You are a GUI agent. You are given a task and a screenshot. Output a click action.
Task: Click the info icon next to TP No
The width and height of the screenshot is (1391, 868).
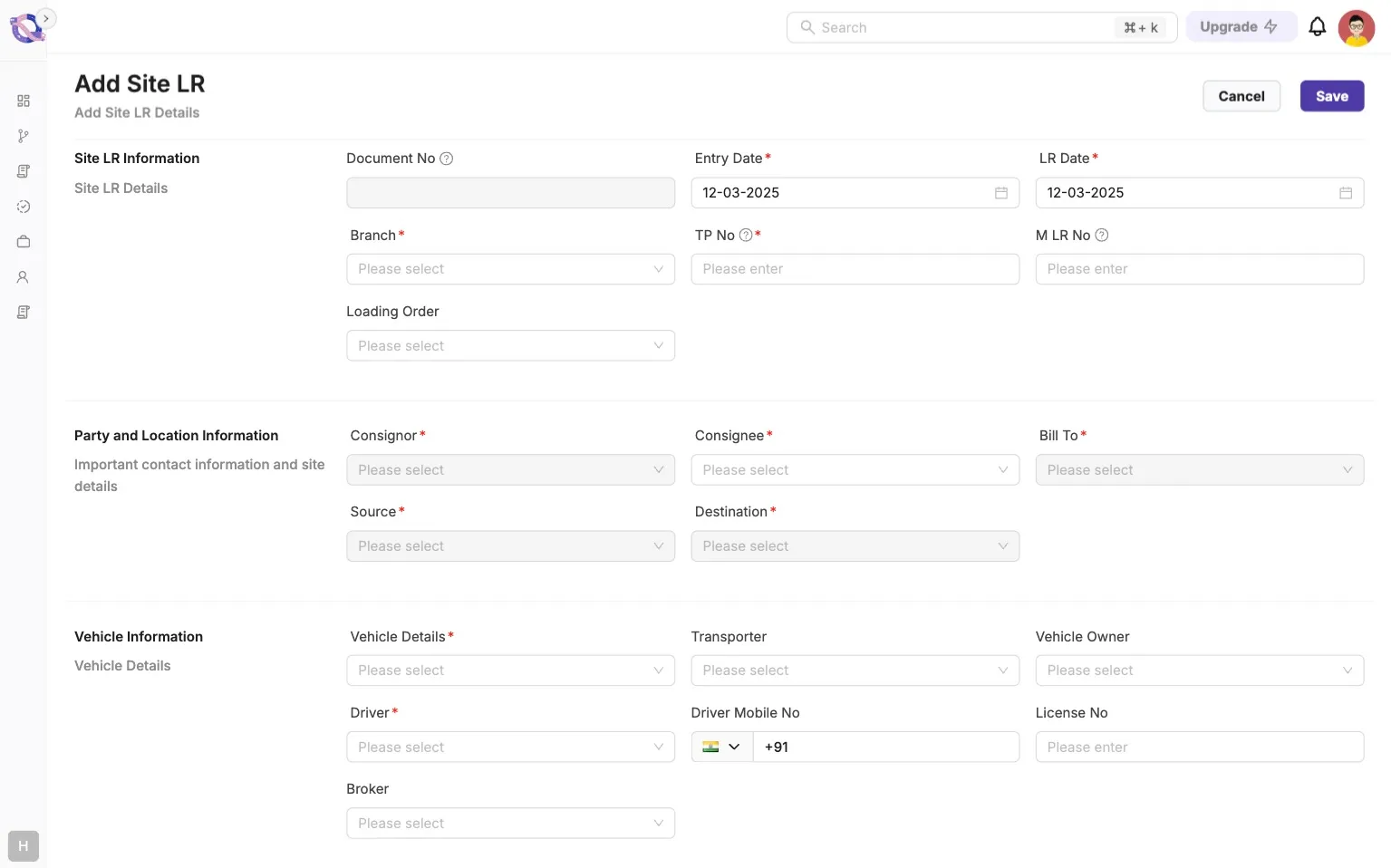746,236
